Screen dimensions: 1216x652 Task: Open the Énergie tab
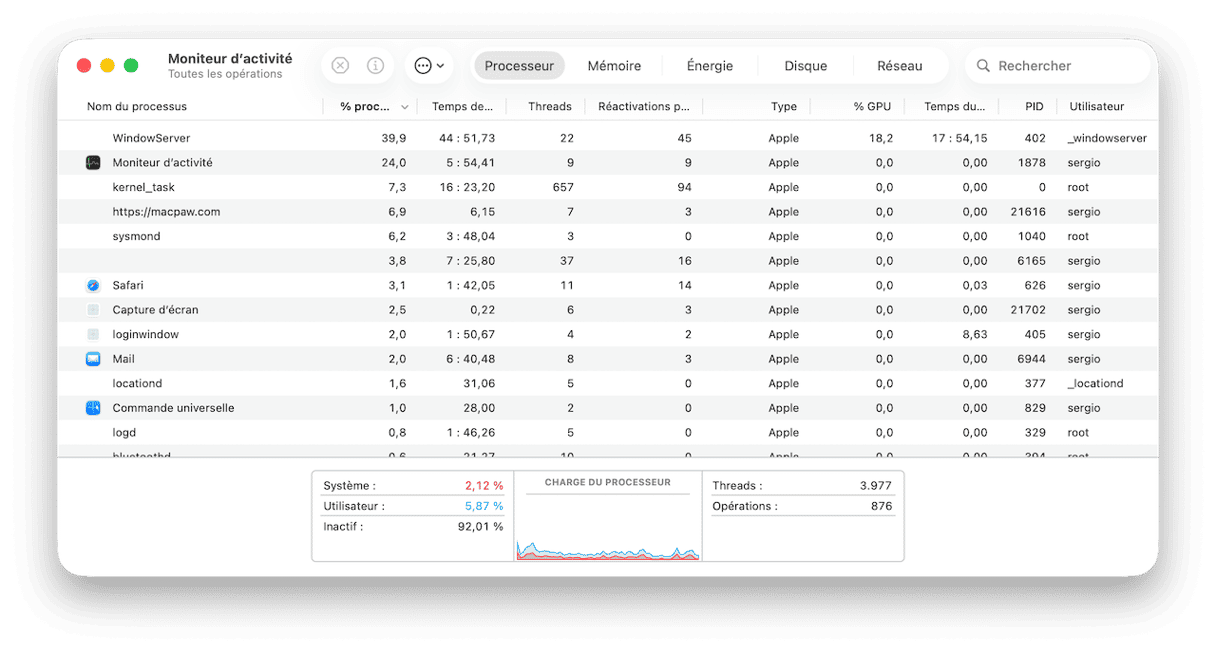(x=710, y=66)
